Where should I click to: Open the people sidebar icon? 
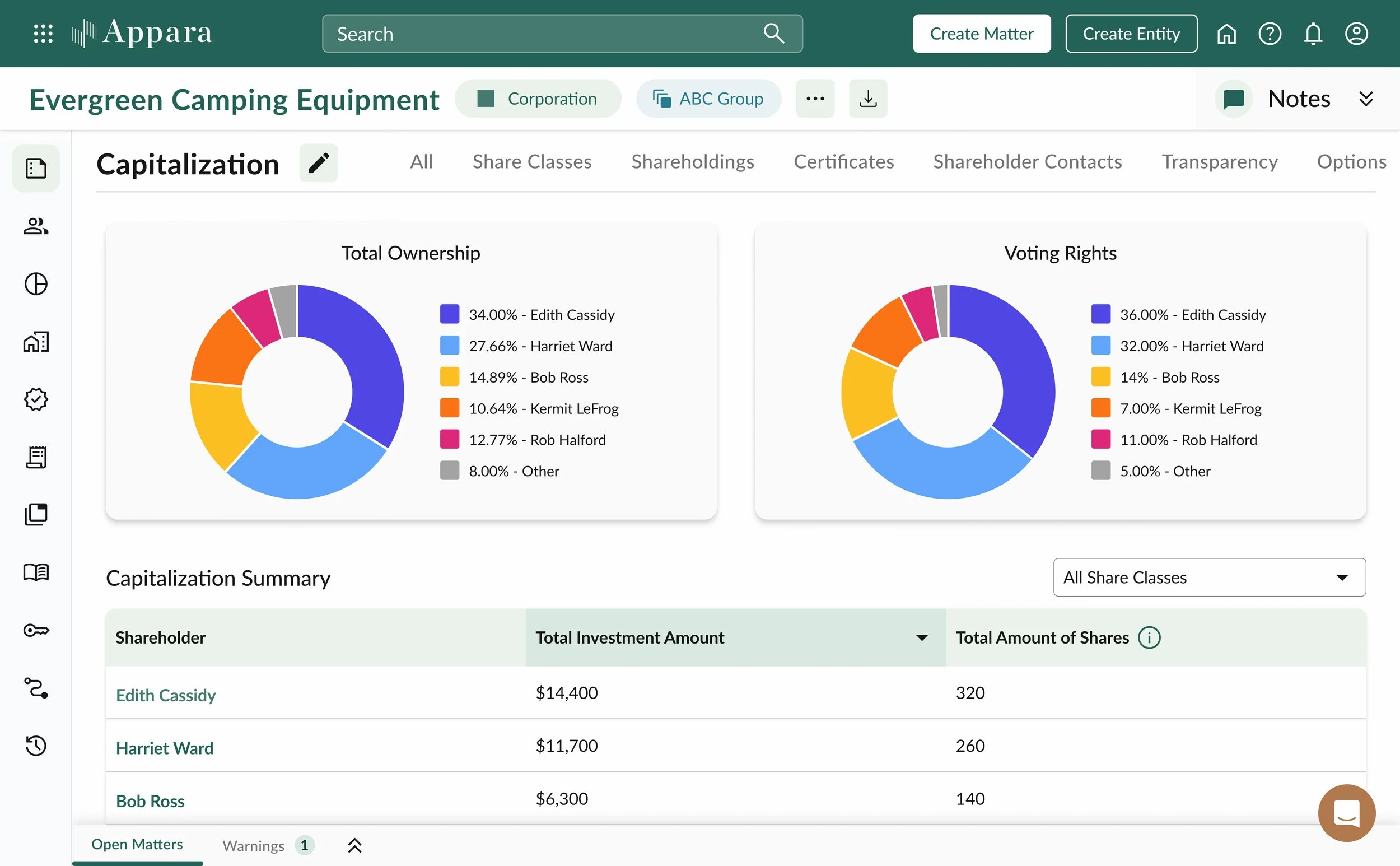(x=36, y=226)
